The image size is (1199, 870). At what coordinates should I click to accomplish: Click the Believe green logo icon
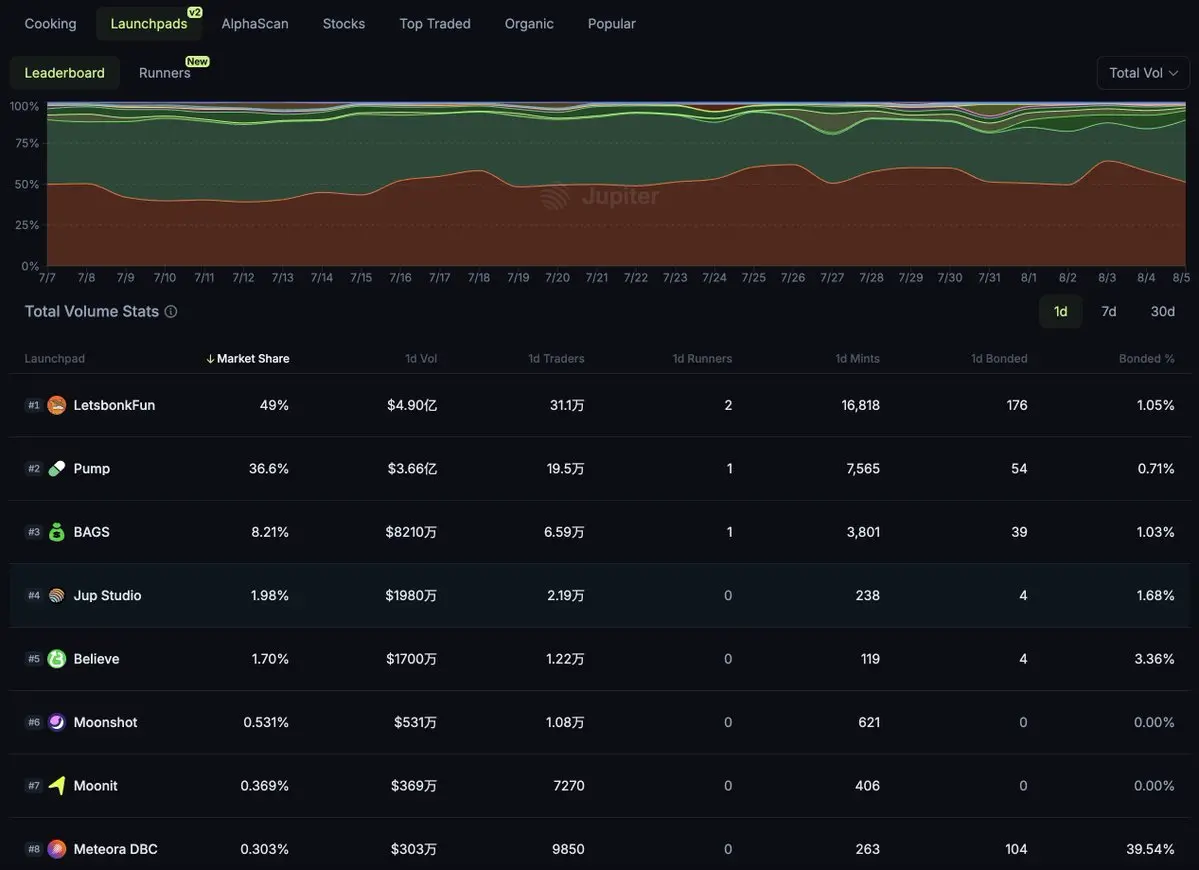tap(57, 659)
